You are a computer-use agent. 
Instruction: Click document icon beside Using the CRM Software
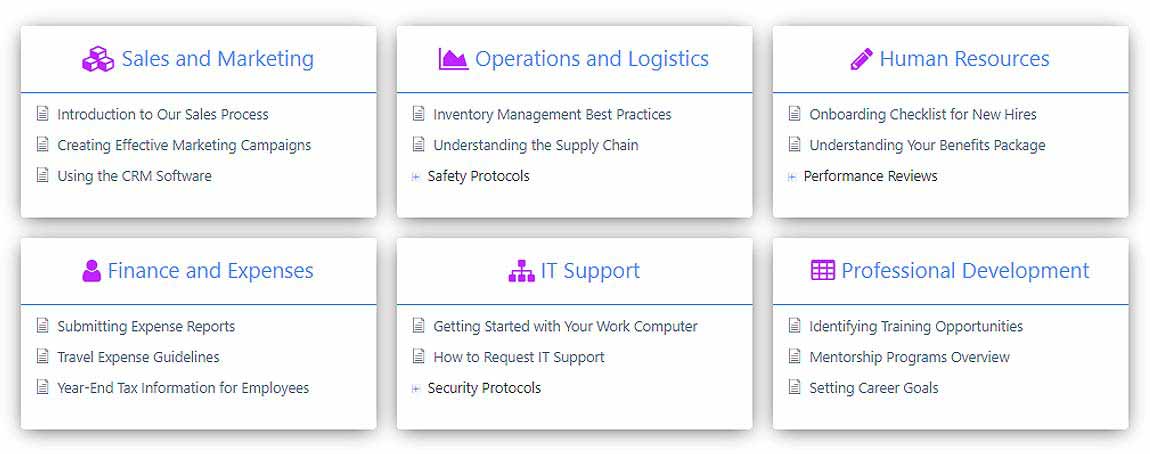[x=42, y=176]
